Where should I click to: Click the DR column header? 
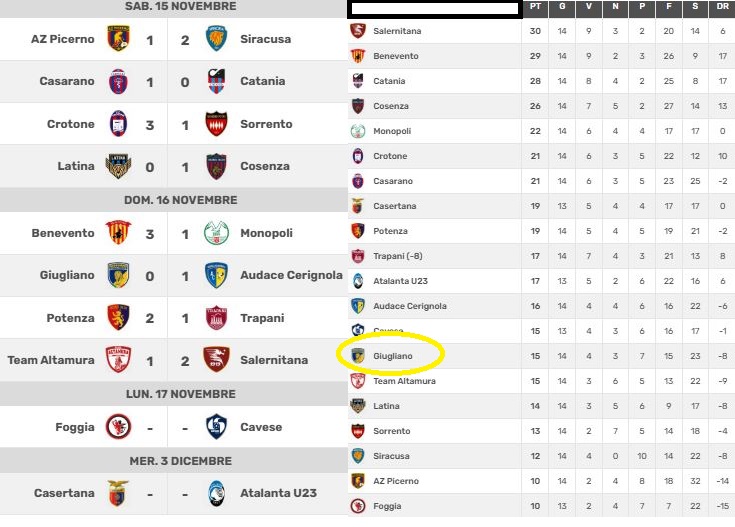(722, 7)
